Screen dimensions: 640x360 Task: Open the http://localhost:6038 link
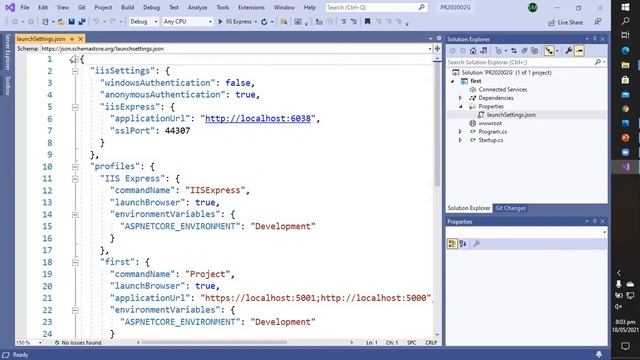tap(258, 118)
